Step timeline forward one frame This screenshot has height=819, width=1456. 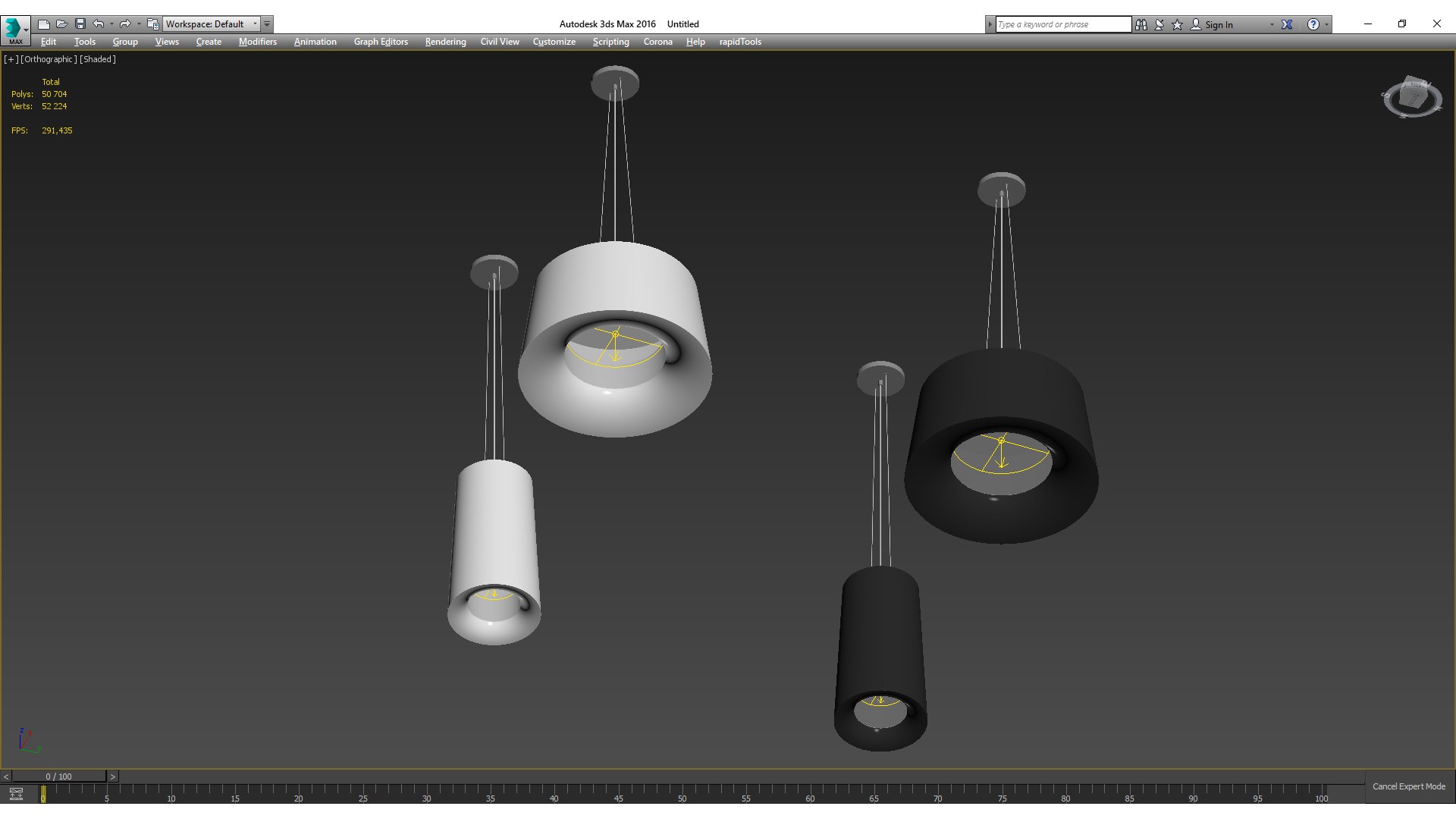pyautogui.click(x=113, y=777)
